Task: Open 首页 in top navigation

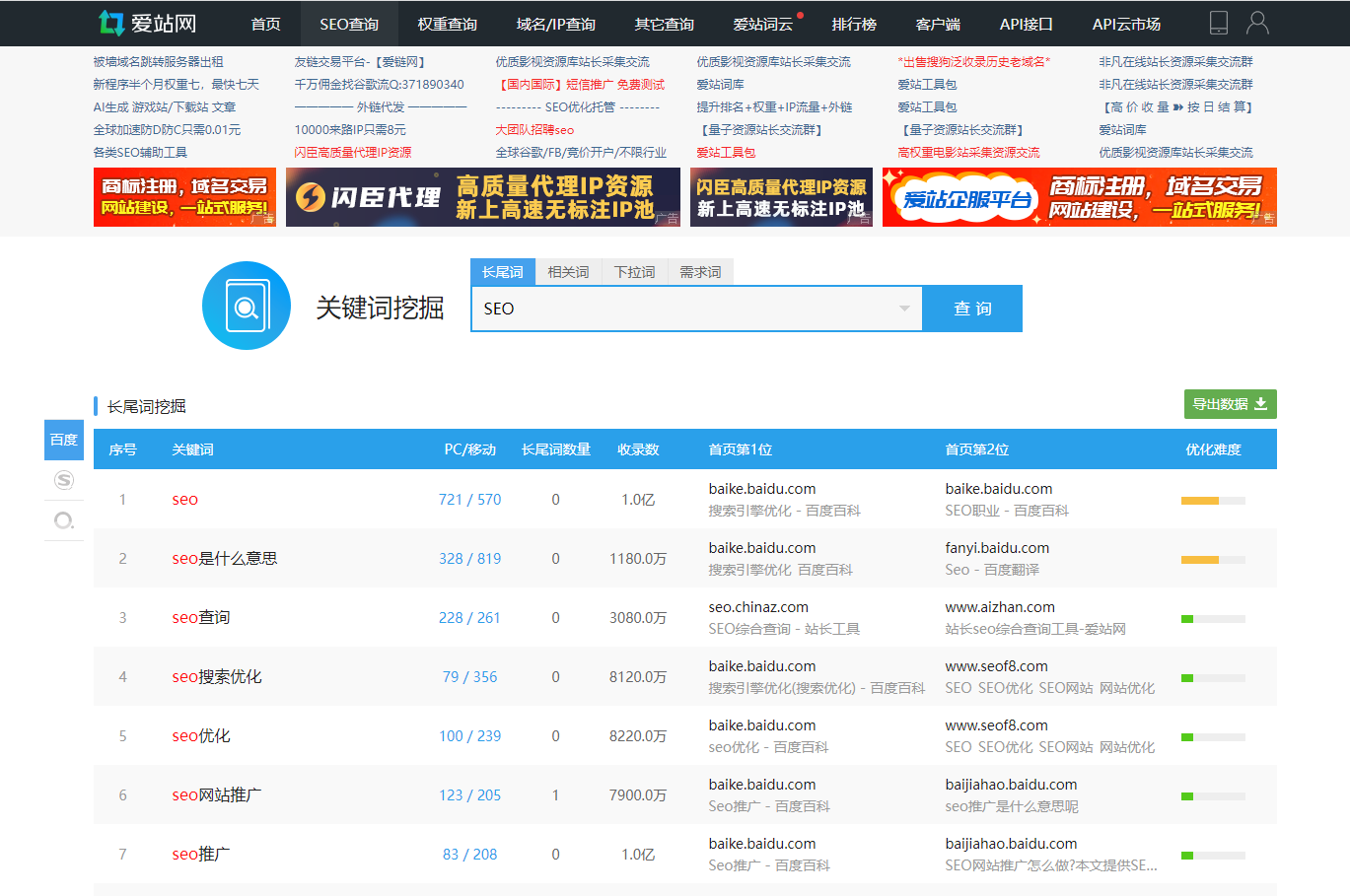Action: (265, 24)
